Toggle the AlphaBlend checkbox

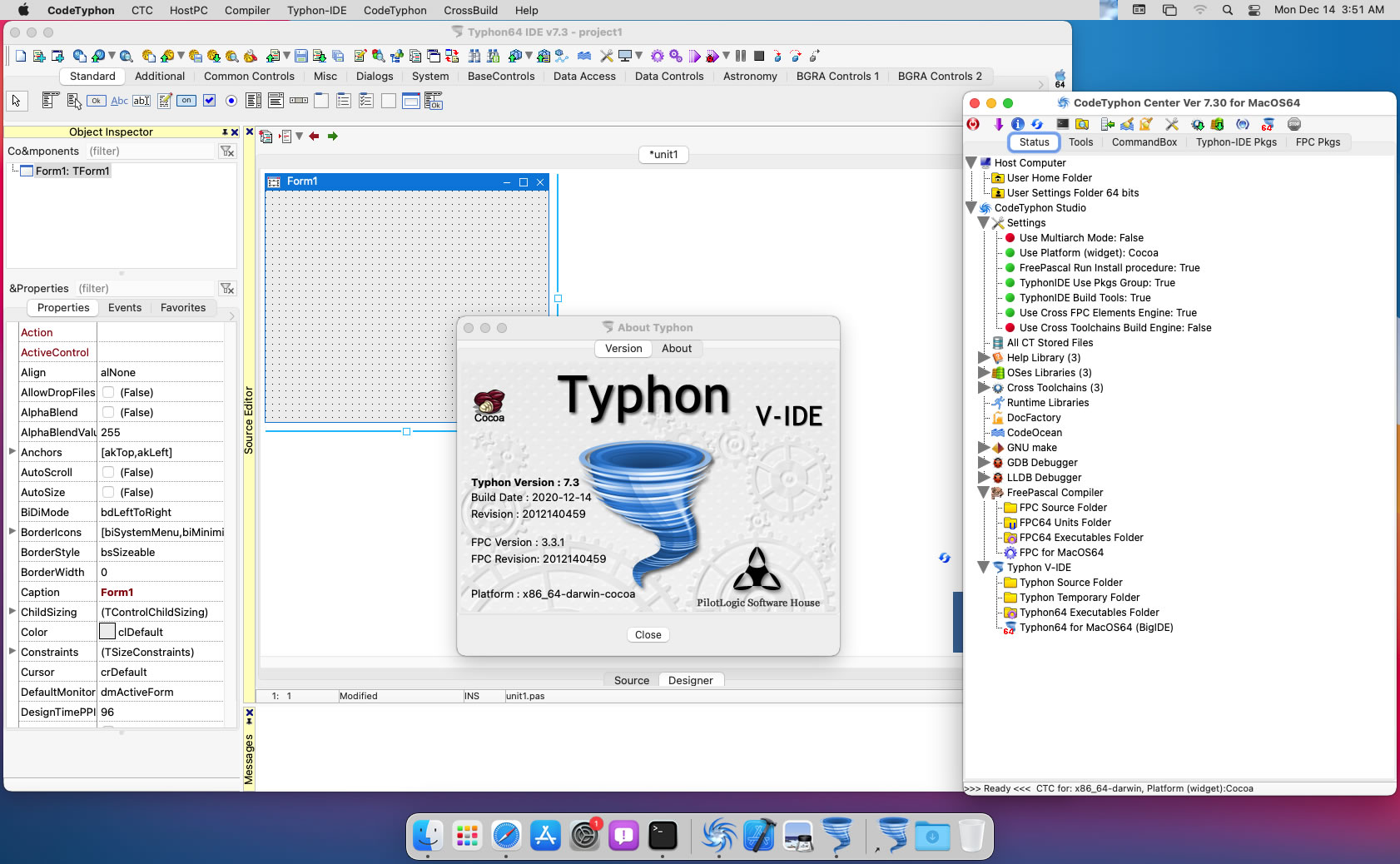pos(108,412)
